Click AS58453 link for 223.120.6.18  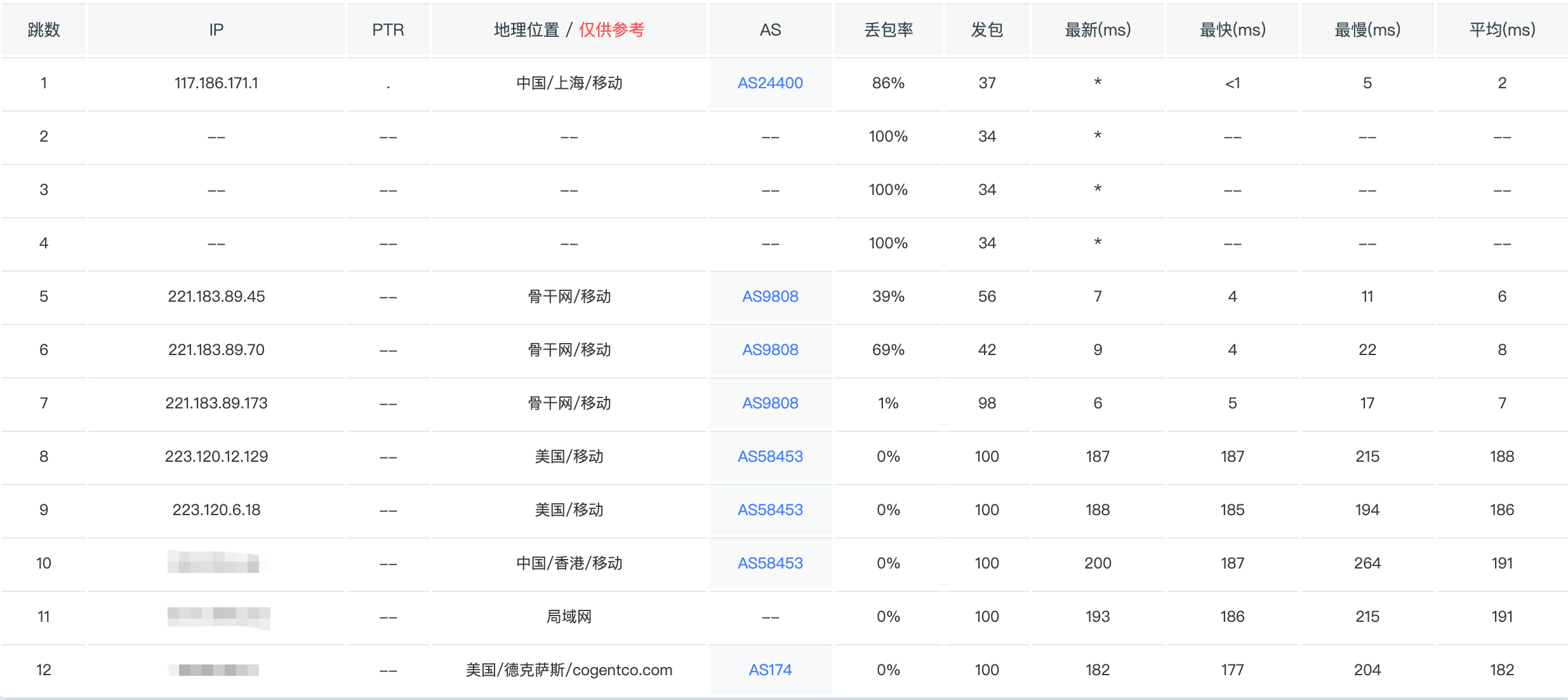point(770,510)
